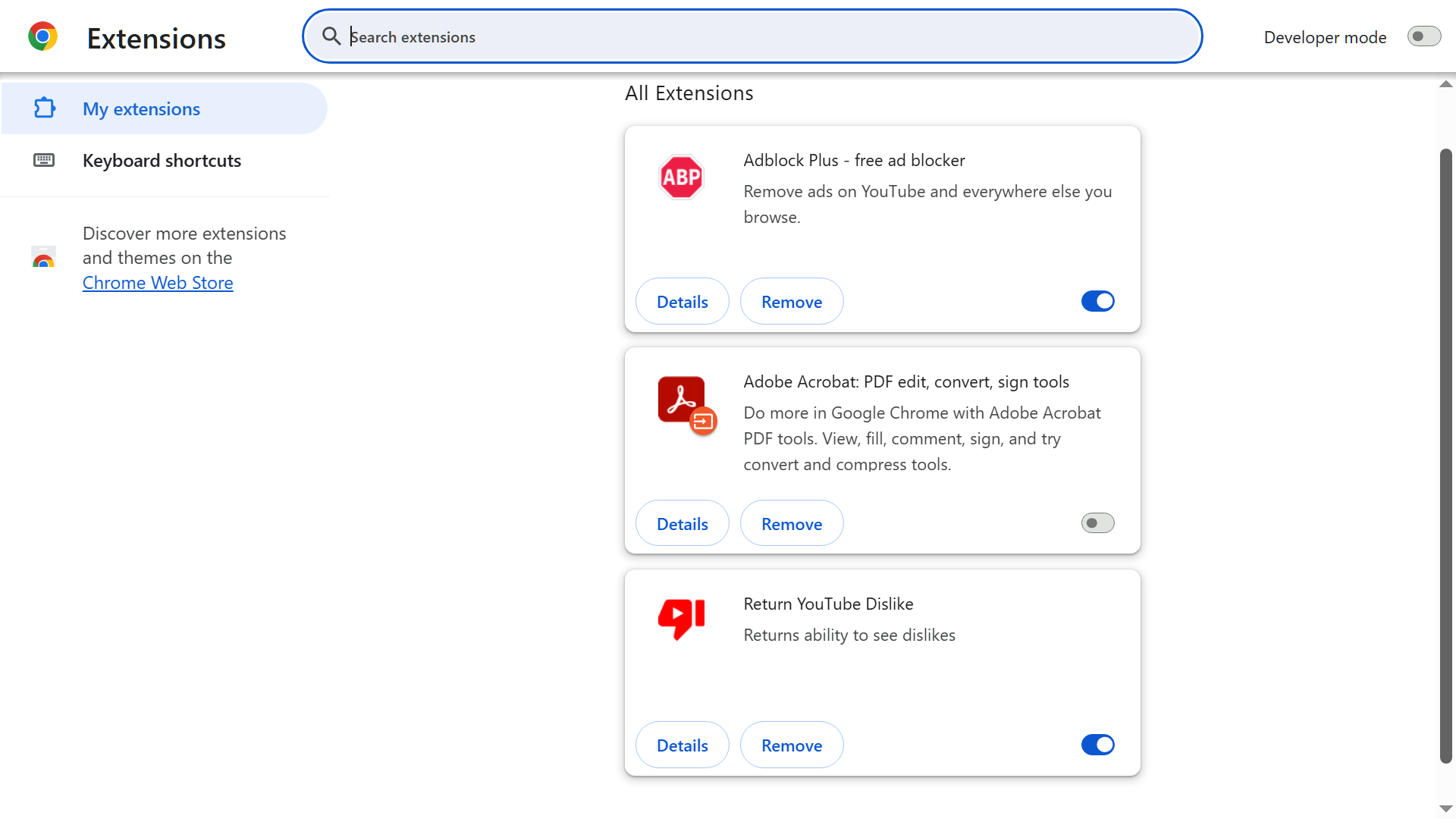The image size is (1456, 819).
Task: Click the Adblock Plus ABP icon
Action: 681,177
